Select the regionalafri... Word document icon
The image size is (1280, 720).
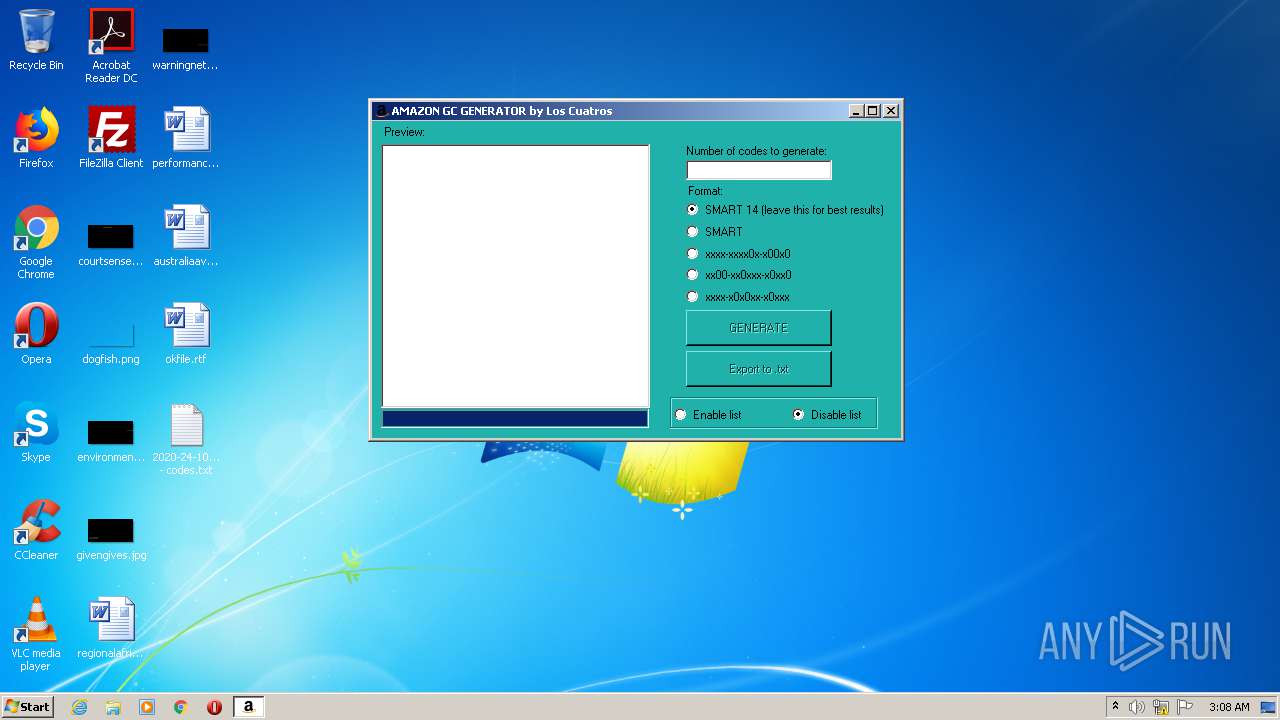pyautogui.click(x=111, y=629)
